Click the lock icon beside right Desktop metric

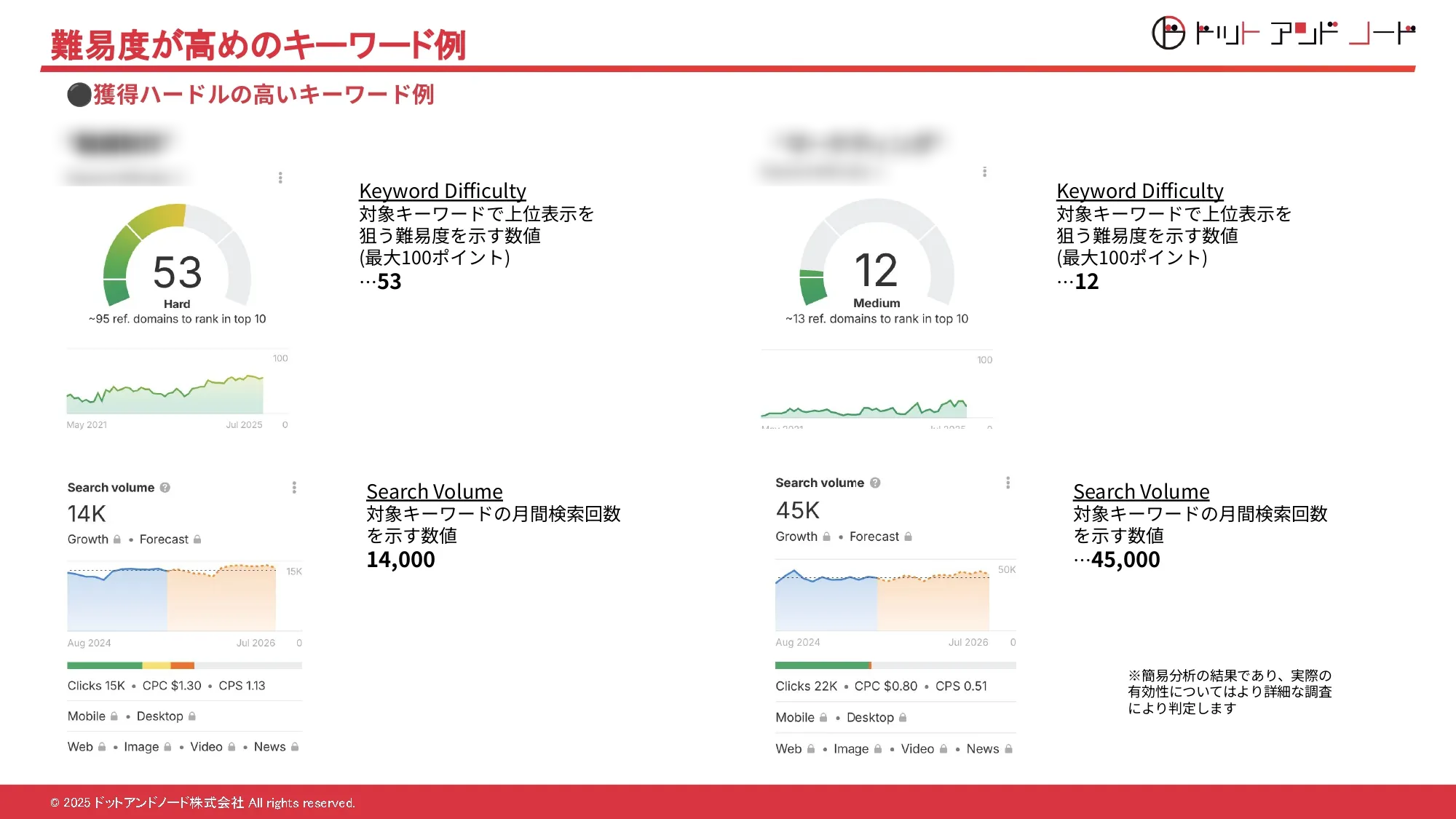(x=901, y=718)
